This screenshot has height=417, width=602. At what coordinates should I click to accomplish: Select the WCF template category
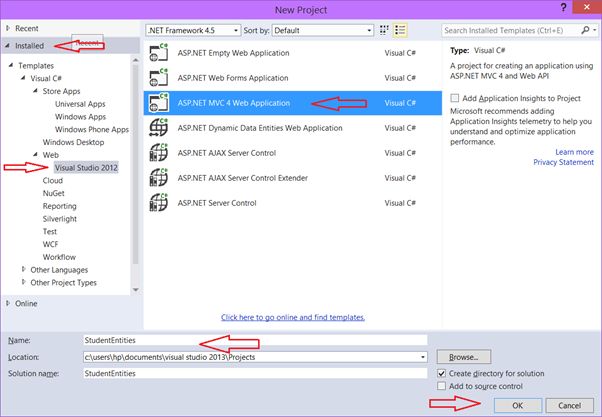tap(50, 244)
